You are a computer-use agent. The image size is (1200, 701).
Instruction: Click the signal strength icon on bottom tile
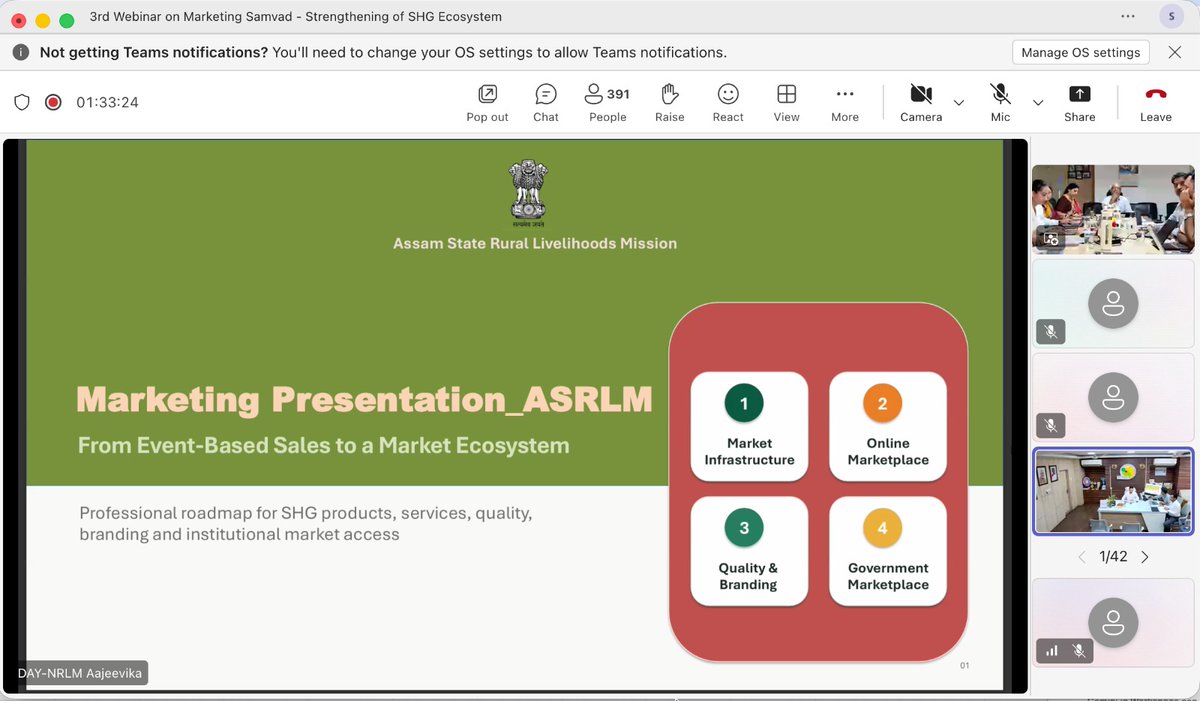pyautogui.click(x=1052, y=651)
